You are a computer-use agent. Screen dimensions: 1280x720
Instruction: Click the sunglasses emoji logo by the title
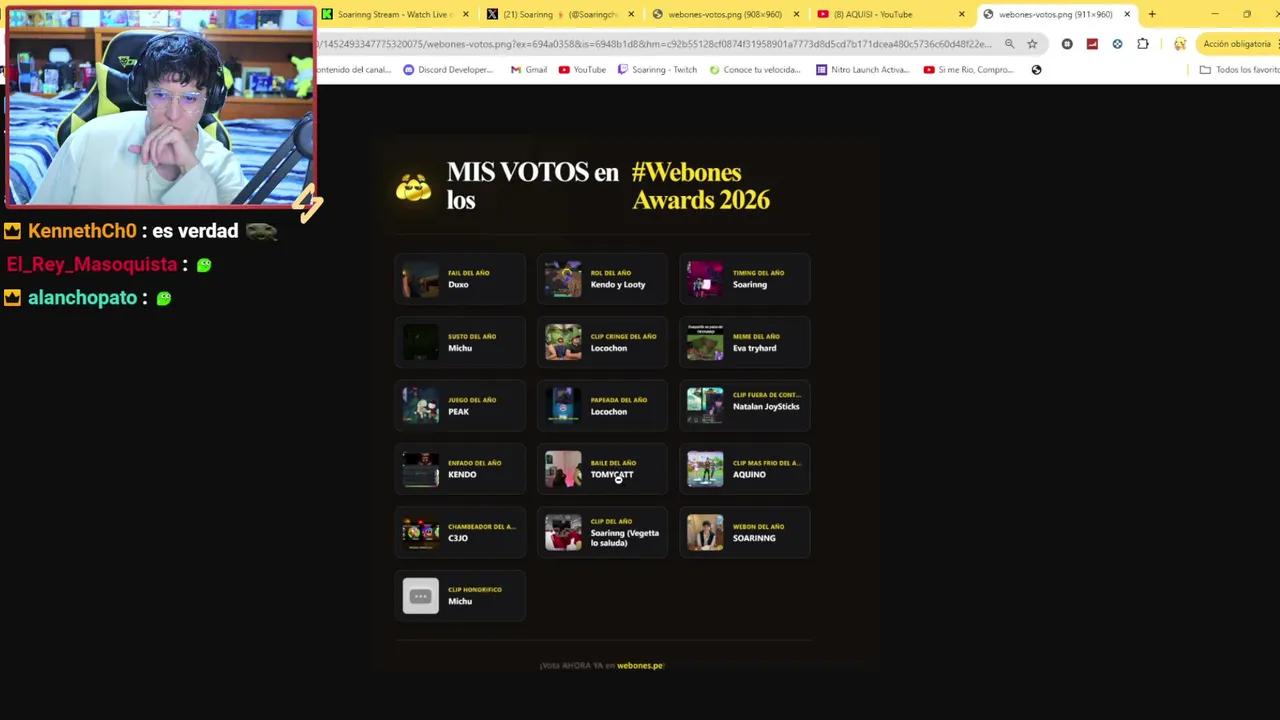(x=413, y=187)
